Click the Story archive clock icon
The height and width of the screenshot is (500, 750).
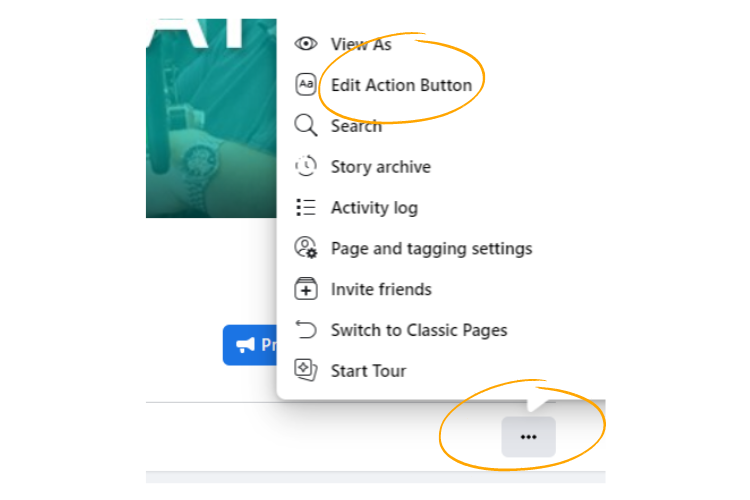click(306, 166)
